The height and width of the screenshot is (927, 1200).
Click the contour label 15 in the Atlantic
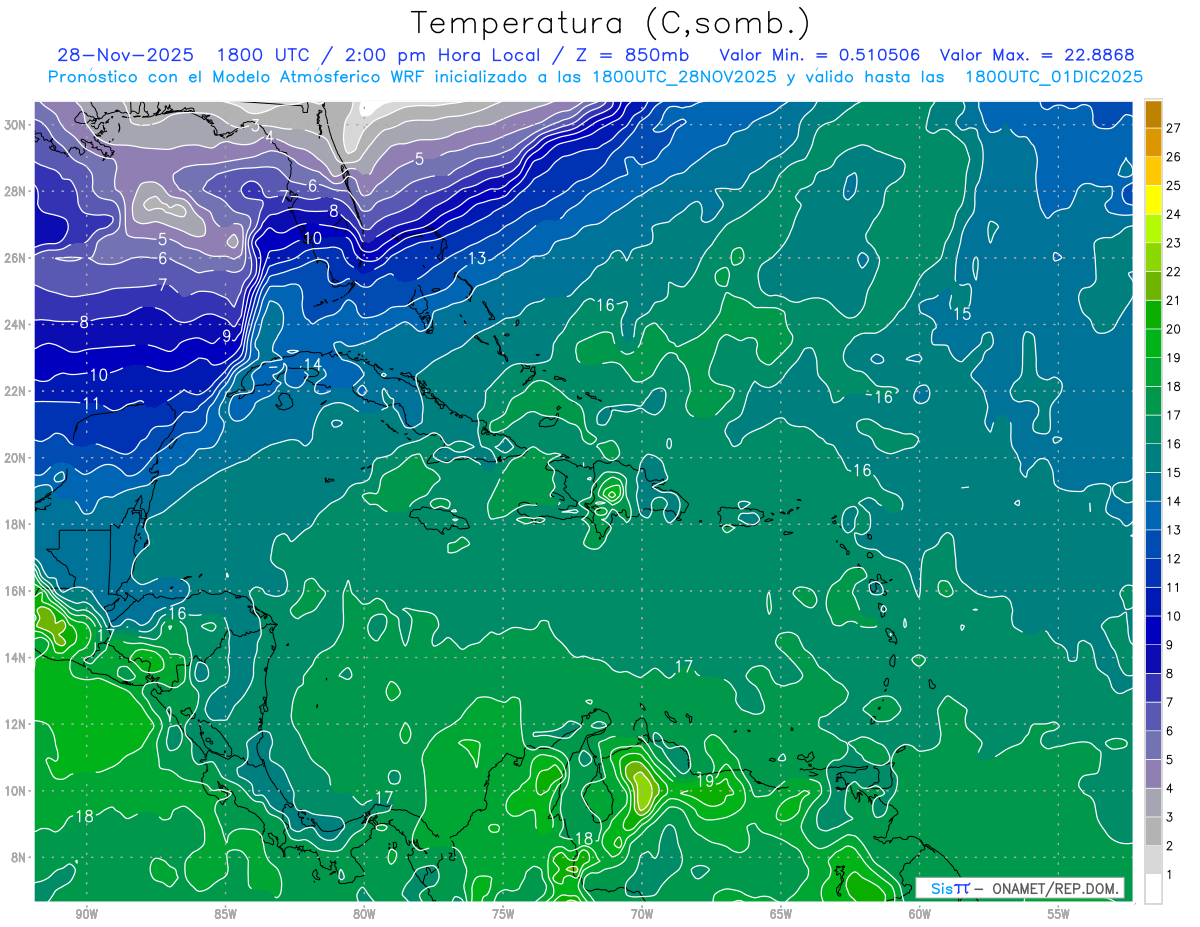click(x=961, y=314)
